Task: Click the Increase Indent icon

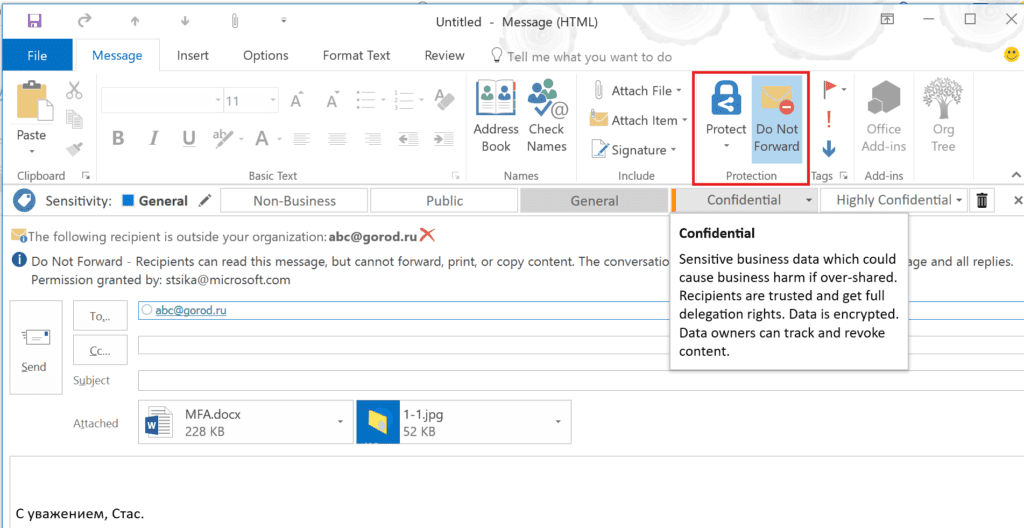Action: (x=444, y=139)
